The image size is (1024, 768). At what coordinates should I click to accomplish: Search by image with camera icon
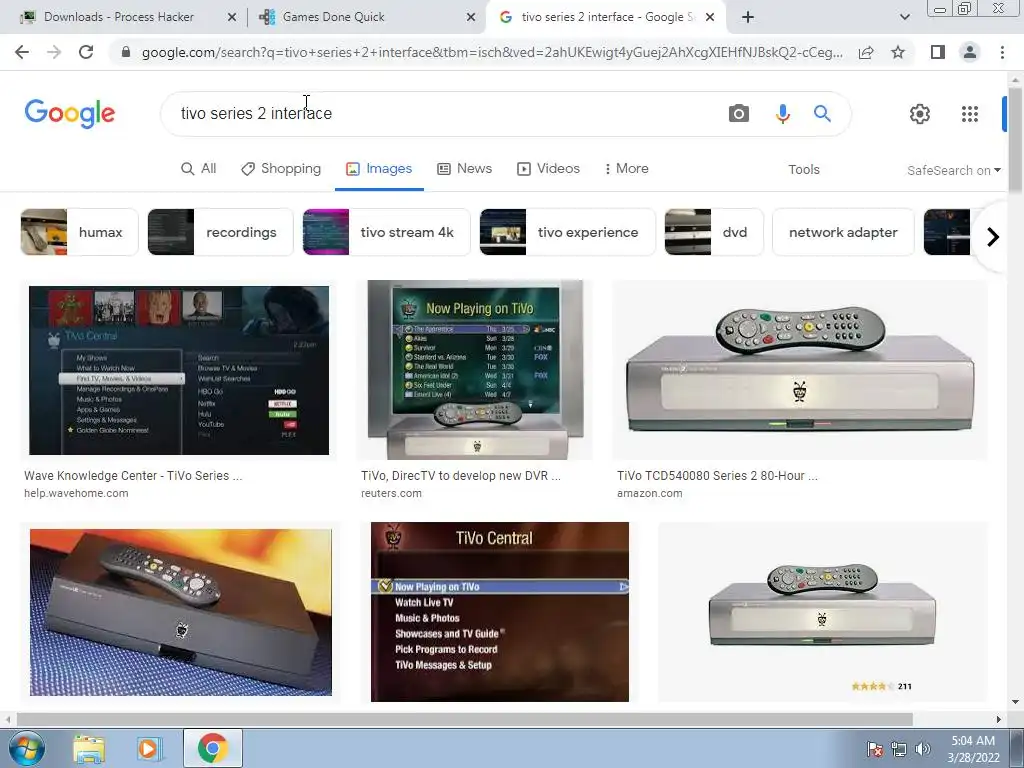coord(739,114)
